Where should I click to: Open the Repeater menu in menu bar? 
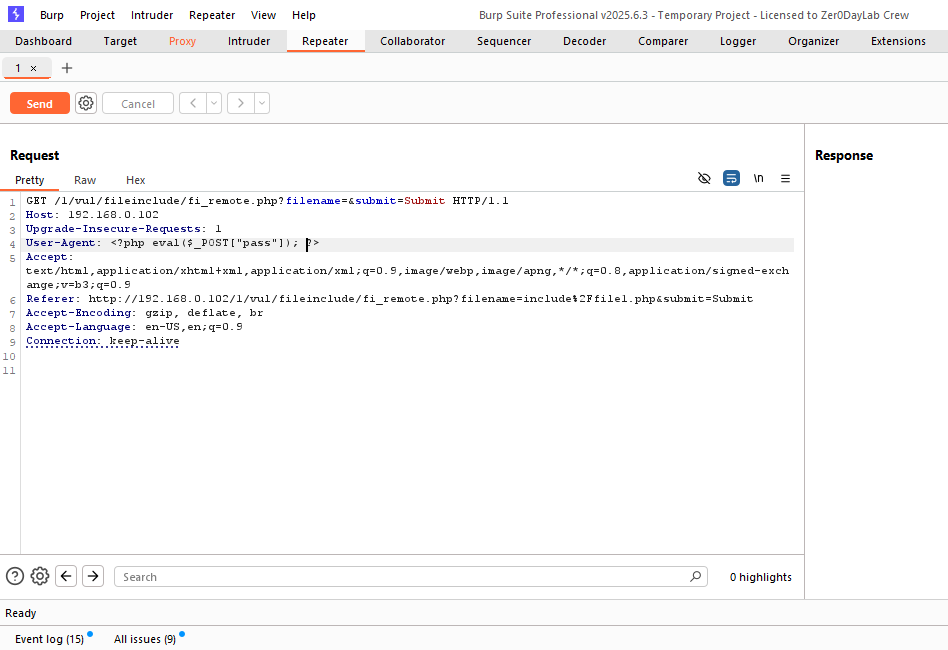coord(212,15)
